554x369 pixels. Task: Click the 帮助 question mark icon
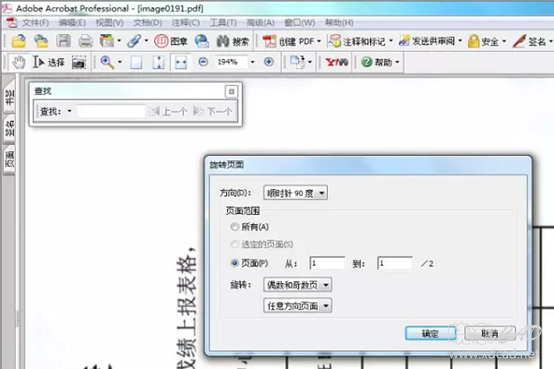pyautogui.click(x=367, y=62)
